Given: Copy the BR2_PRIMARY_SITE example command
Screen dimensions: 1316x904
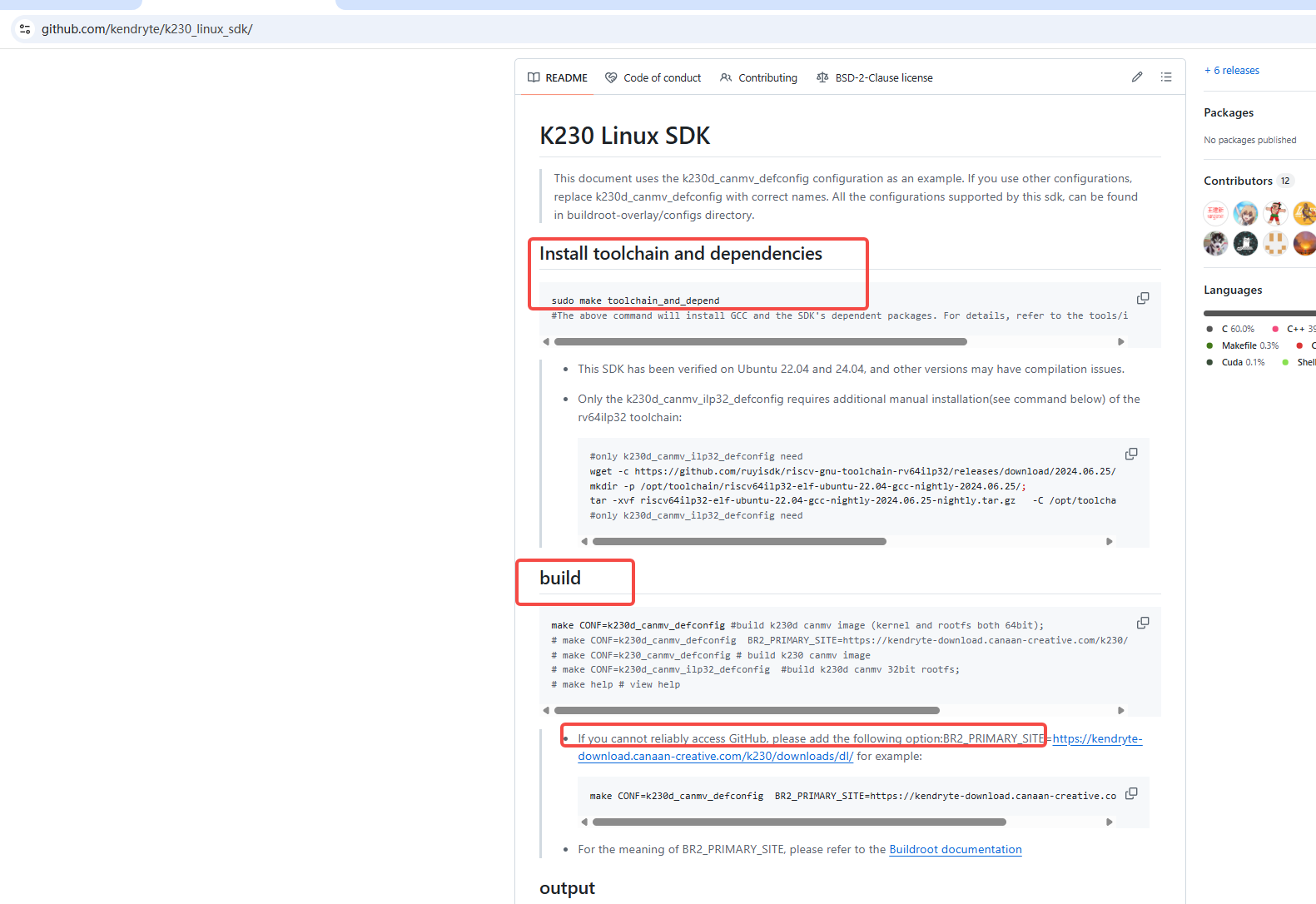Looking at the screenshot, I should click(1130, 793).
